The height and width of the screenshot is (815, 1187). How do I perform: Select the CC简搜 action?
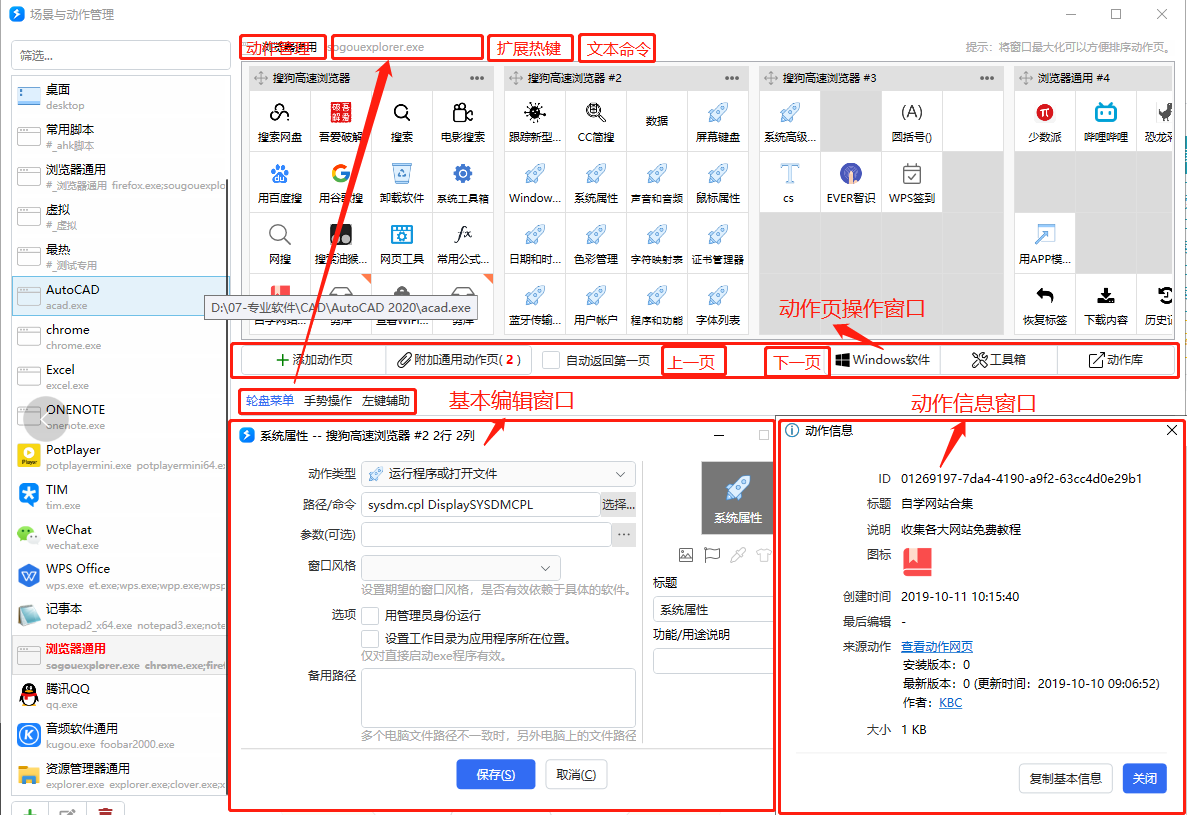click(596, 121)
